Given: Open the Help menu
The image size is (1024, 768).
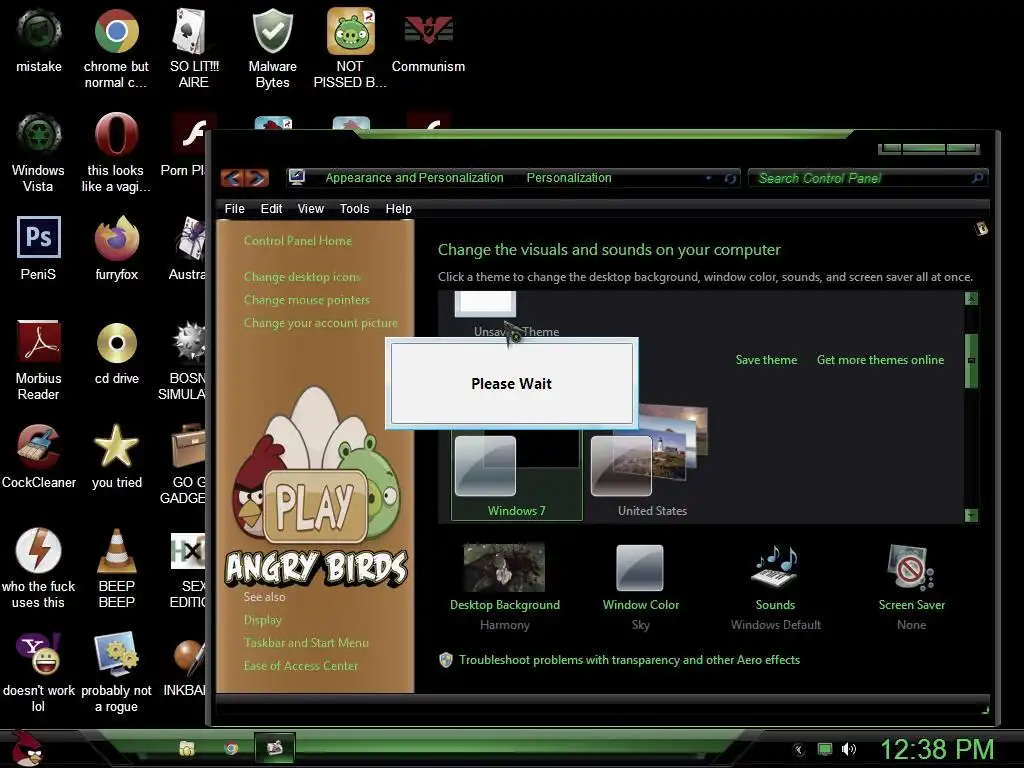Looking at the screenshot, I should [x=398, y=208].
